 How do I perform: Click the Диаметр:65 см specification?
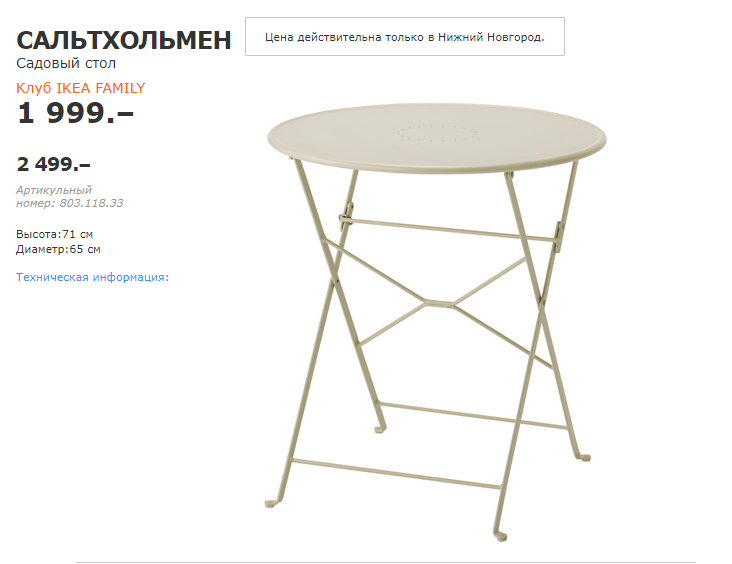pyautogui.click(x=58, y=249)
